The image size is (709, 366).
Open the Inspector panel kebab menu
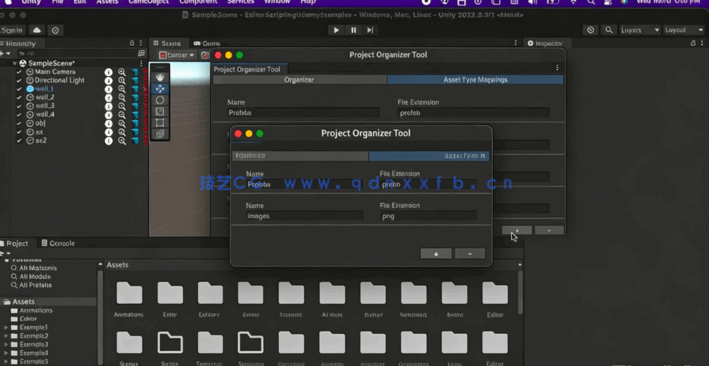(703, 43)
